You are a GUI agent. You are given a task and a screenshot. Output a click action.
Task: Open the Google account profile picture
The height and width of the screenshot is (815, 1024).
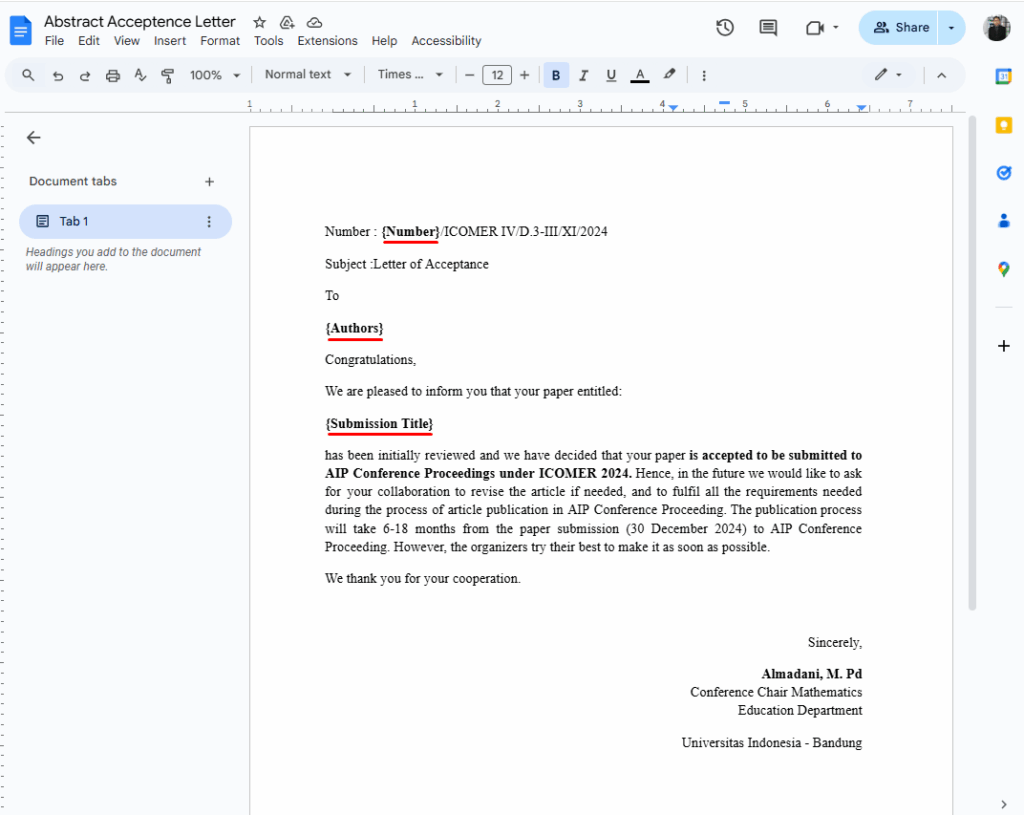pyautogui.click(x=997, y=27)
